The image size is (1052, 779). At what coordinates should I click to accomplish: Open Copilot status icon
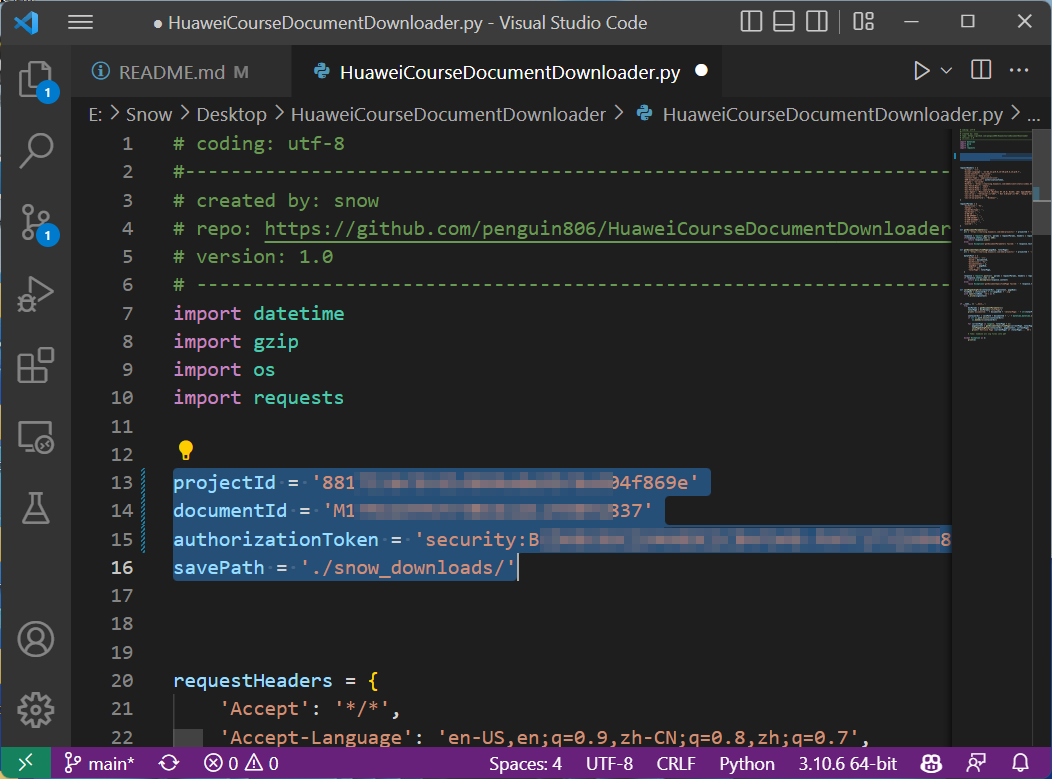931,764
